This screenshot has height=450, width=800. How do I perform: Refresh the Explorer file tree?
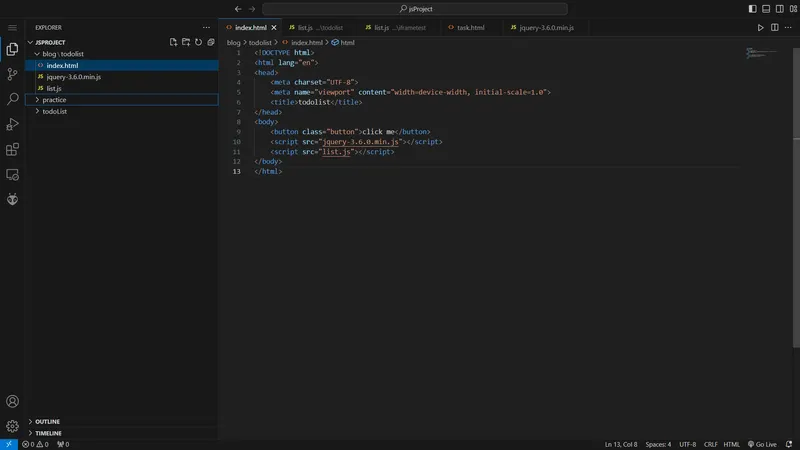(198, 42)
